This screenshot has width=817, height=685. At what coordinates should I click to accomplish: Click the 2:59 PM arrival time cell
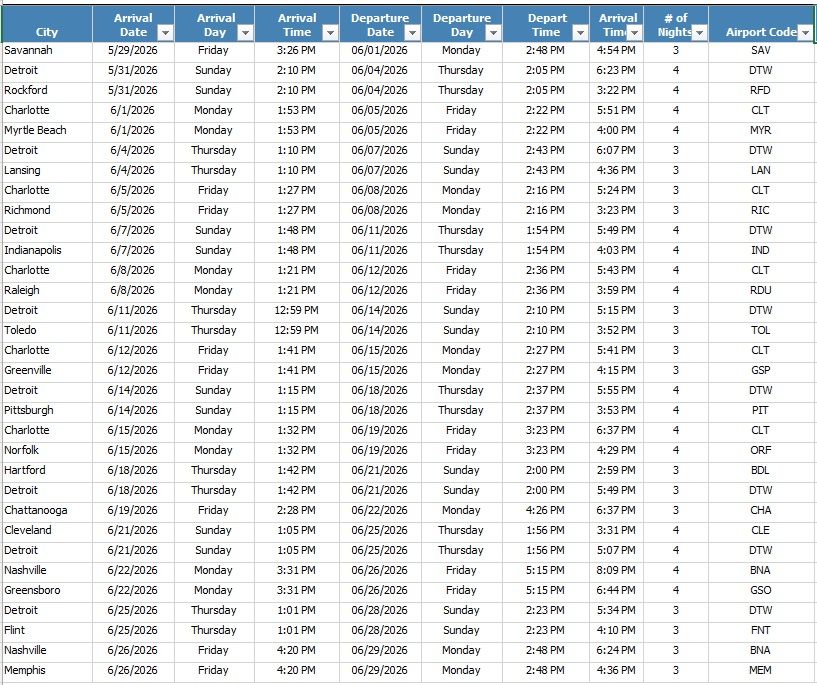(616, 470)
